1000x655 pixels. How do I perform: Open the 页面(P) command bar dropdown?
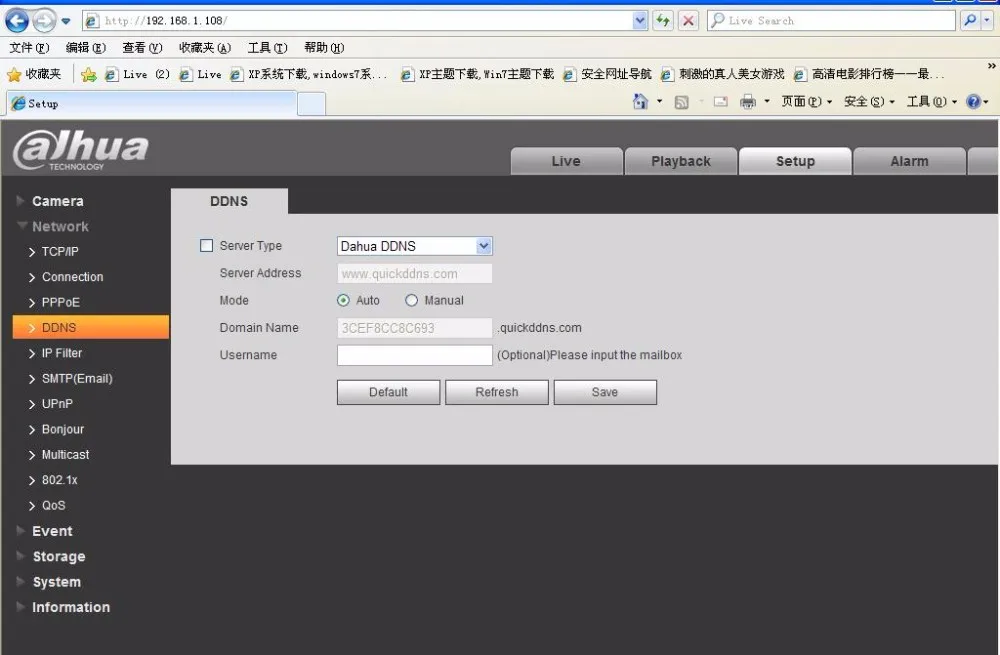tap(807, 101)
